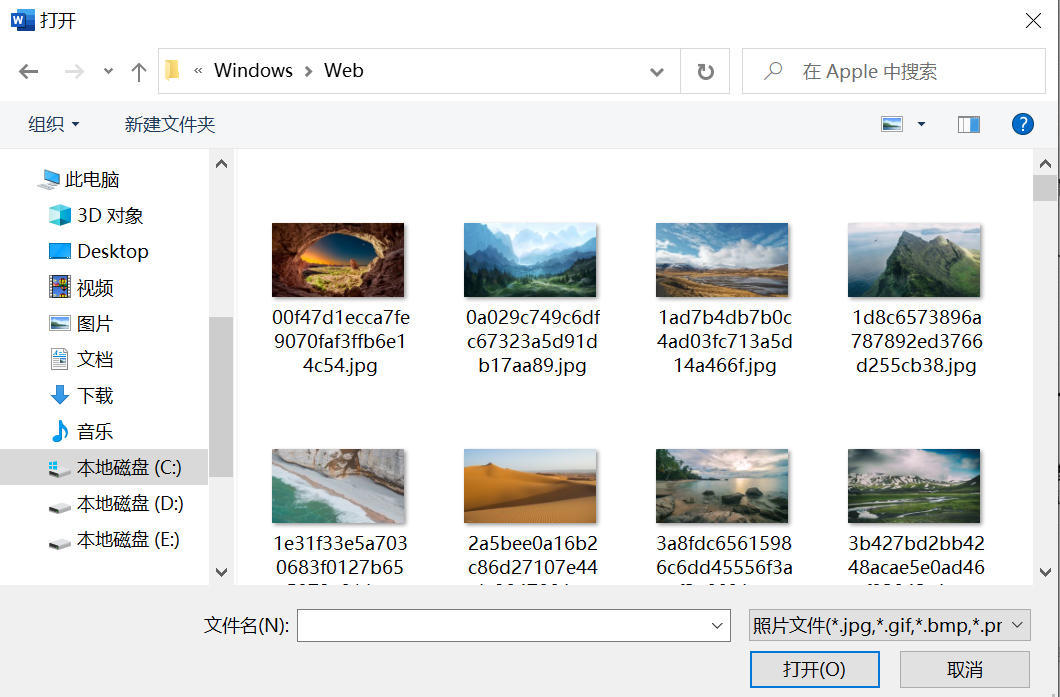The height and width of the screenshot is (697, 1060).
Task: Select 3D 对象 folder in sidebar
Action: 110,216
